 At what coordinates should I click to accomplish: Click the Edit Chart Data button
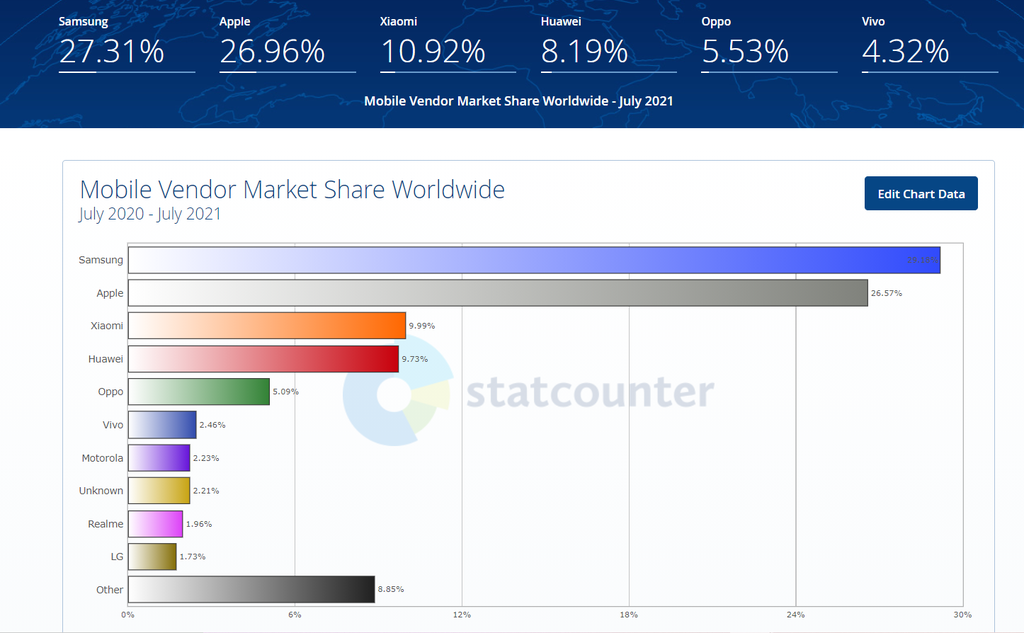click(921, 193)
